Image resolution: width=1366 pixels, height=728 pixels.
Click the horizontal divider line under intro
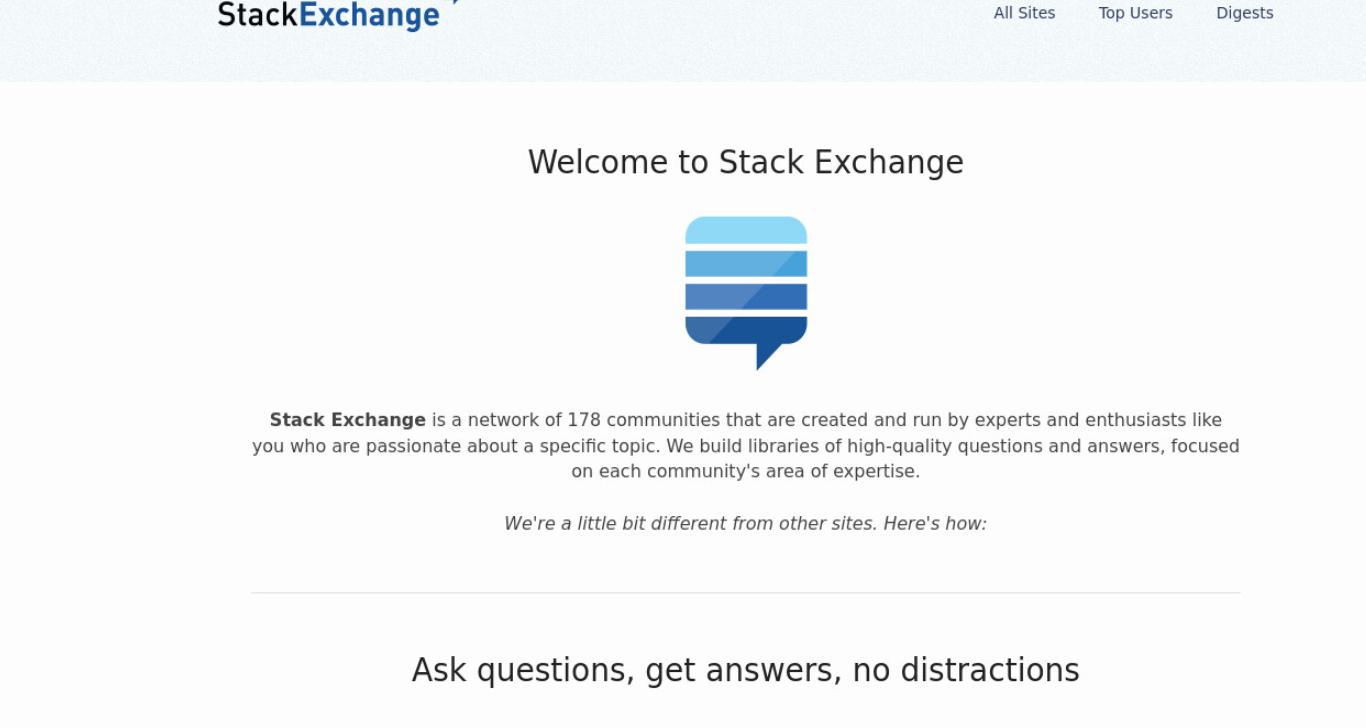[746, 593]
